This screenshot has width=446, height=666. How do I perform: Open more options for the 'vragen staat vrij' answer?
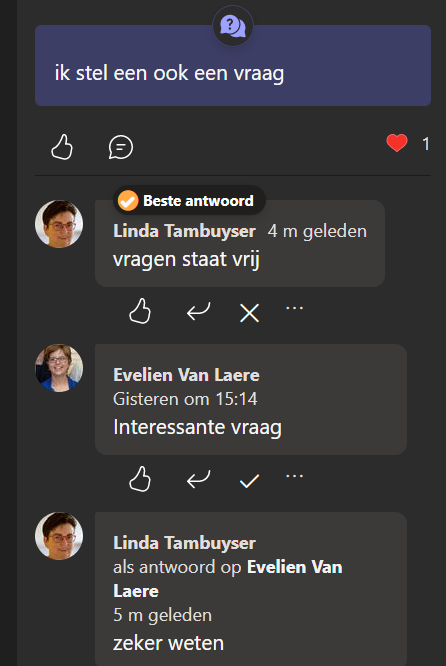[294, 308]
